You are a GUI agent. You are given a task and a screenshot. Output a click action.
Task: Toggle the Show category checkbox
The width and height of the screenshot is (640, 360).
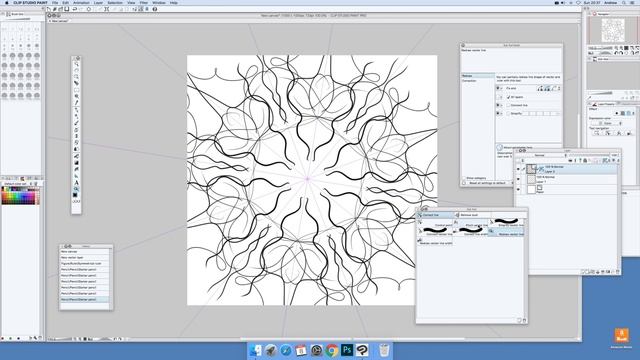464,178
